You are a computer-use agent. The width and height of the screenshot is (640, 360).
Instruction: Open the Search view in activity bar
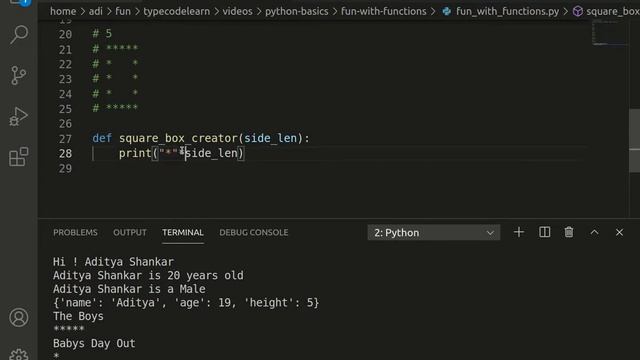[x=19, y=35]
